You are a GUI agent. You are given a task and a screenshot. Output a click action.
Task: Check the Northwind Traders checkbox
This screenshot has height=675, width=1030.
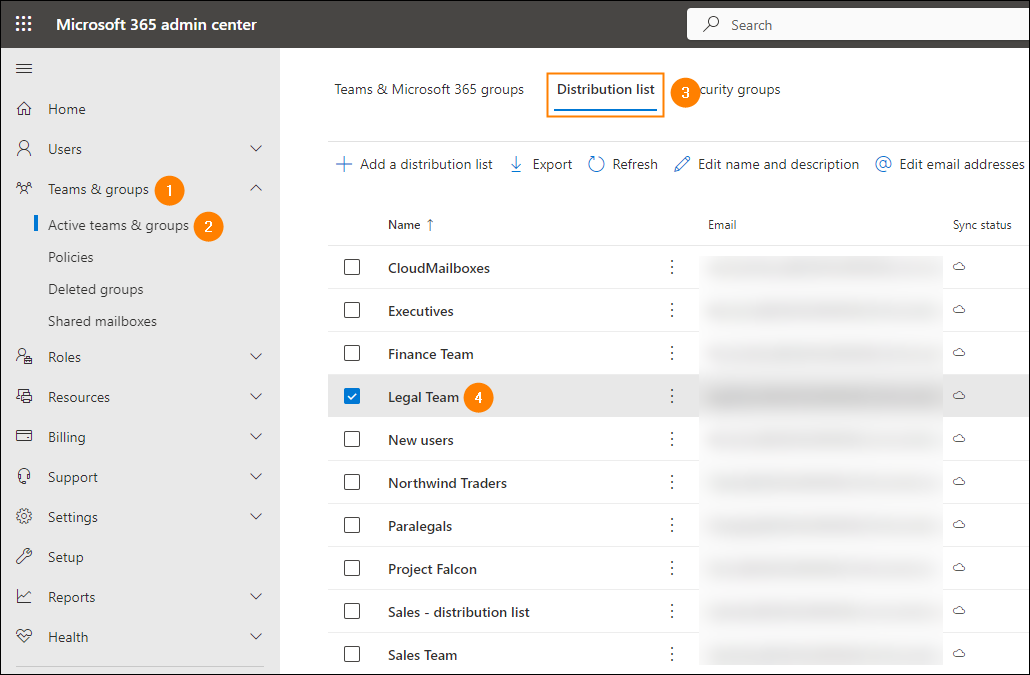(352, 482)
